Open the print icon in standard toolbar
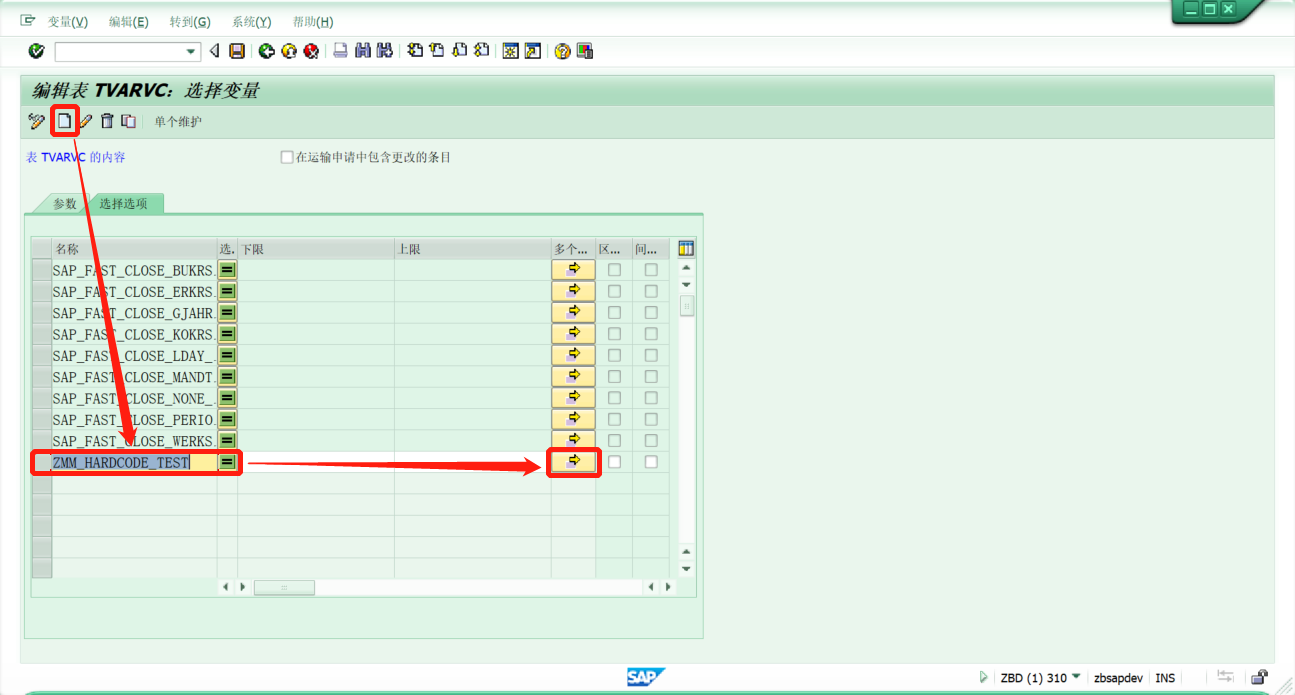 pos(340,50)
